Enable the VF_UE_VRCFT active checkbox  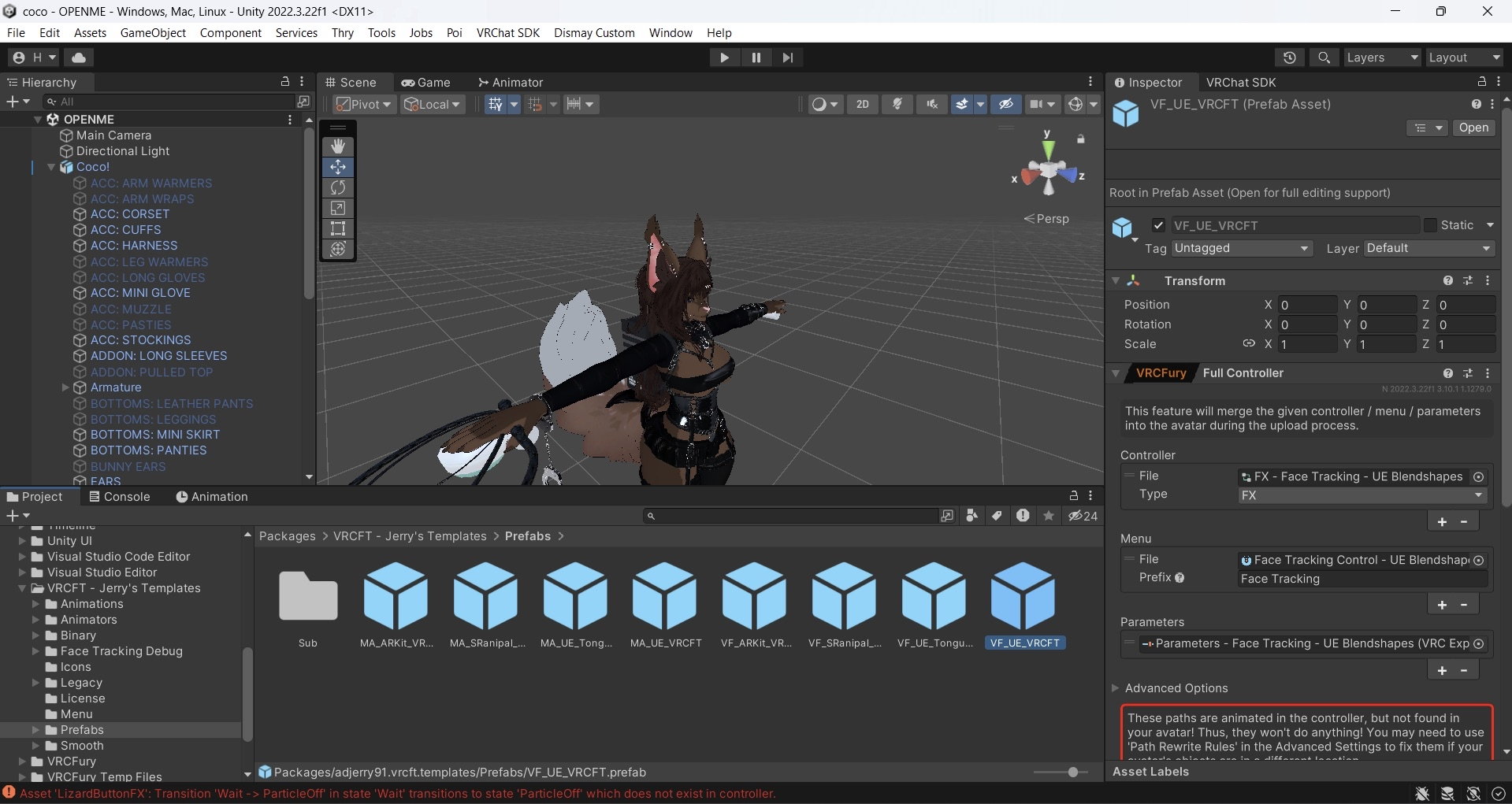(x=1158, y=225)
